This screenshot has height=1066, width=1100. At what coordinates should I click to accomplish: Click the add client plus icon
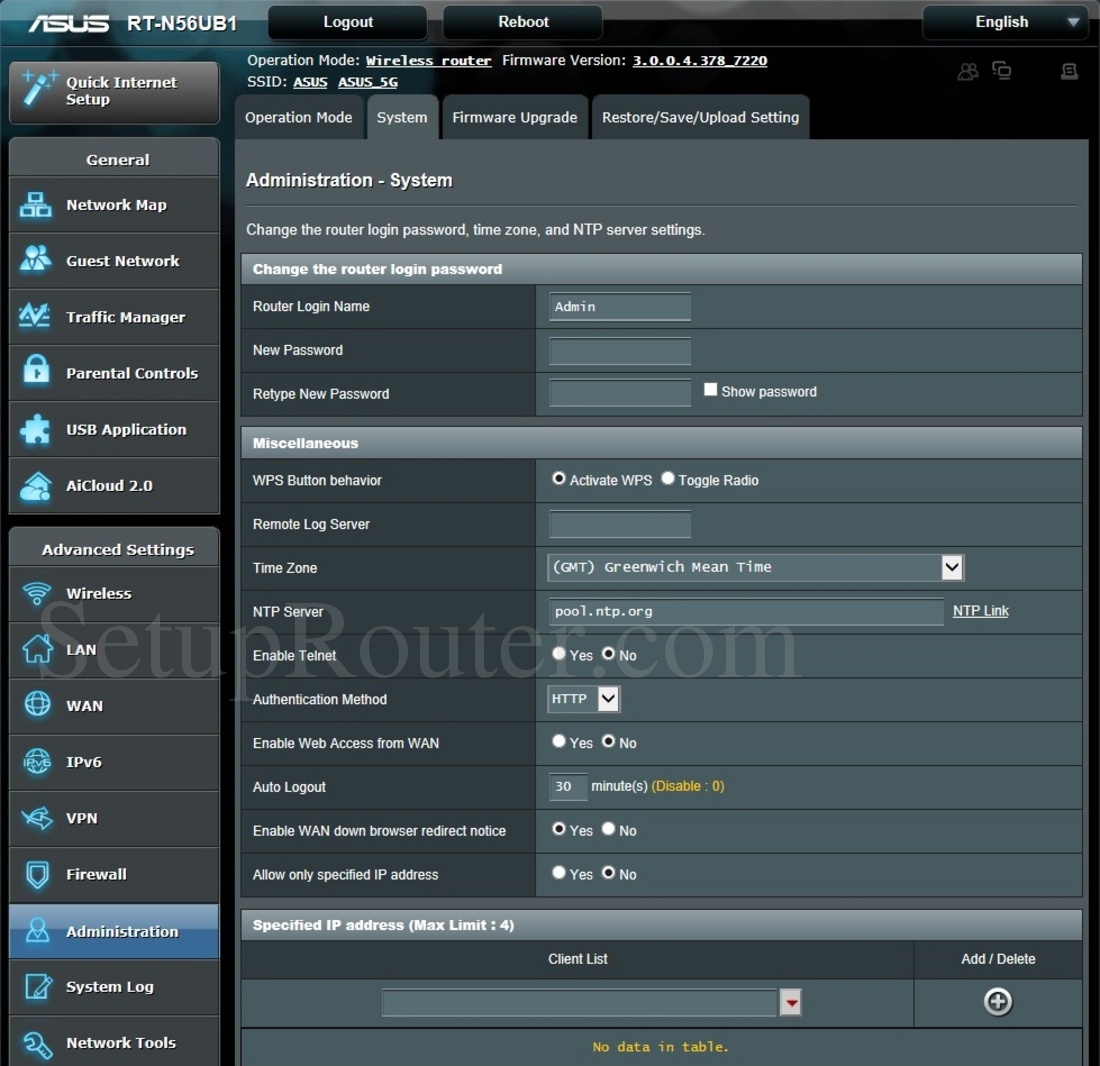click(x=997, y=1001)
